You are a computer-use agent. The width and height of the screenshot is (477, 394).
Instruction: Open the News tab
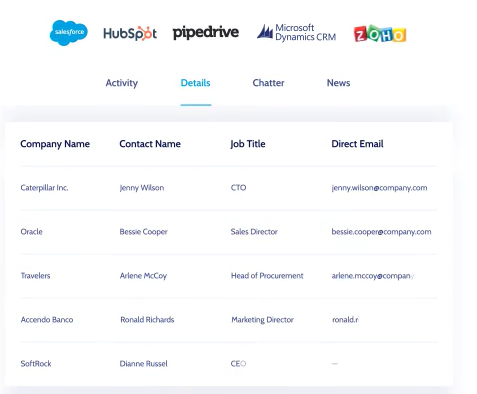point(338,83)
